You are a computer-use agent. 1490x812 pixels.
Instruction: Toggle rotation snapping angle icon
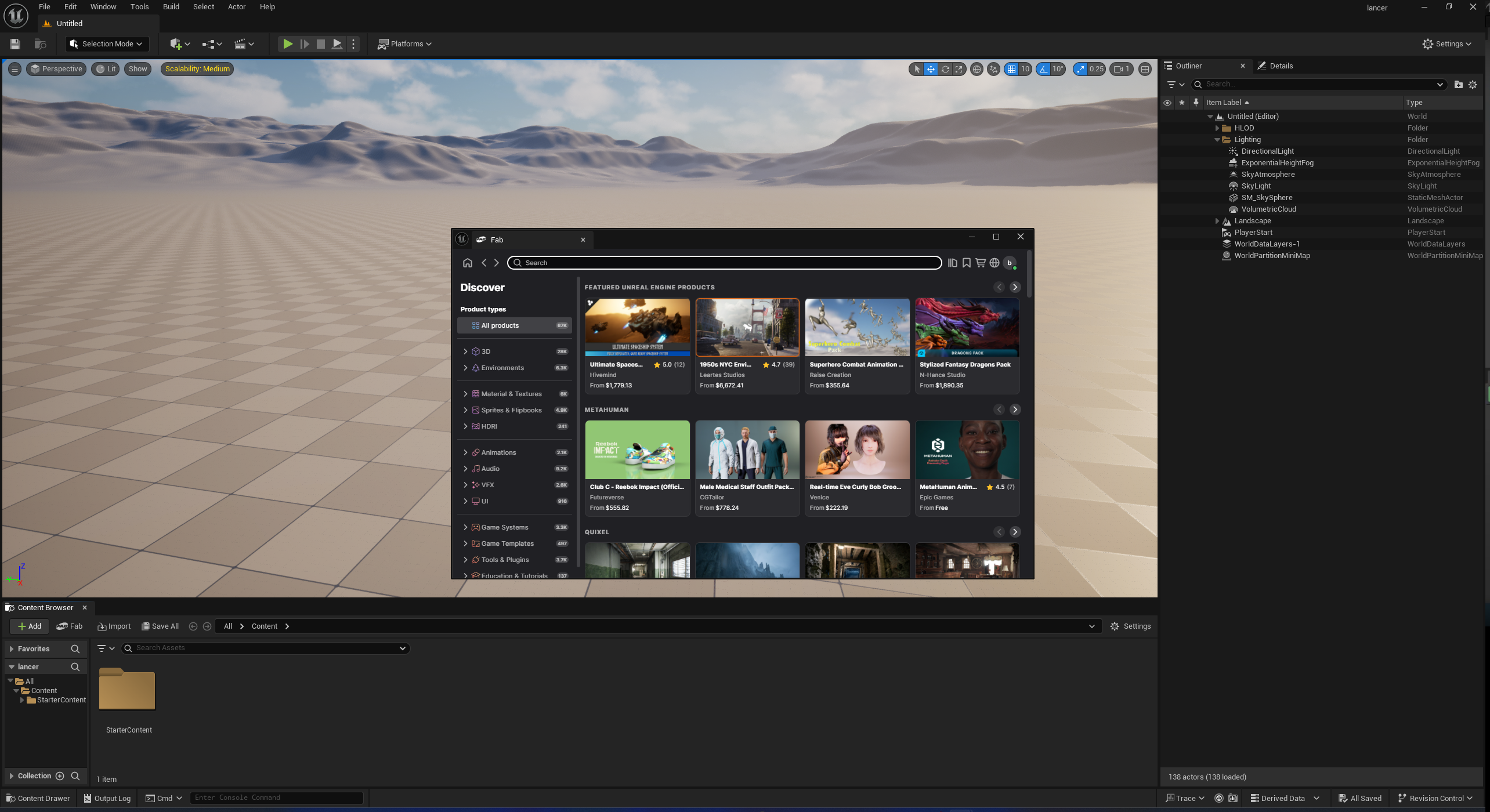coord(1044,69)
